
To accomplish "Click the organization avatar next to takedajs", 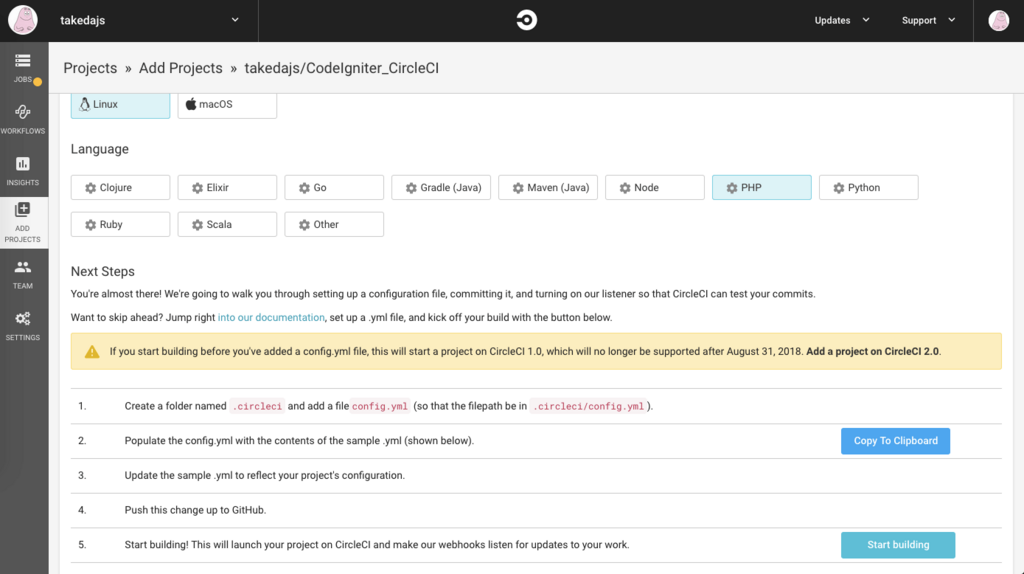I will point(23,20).
